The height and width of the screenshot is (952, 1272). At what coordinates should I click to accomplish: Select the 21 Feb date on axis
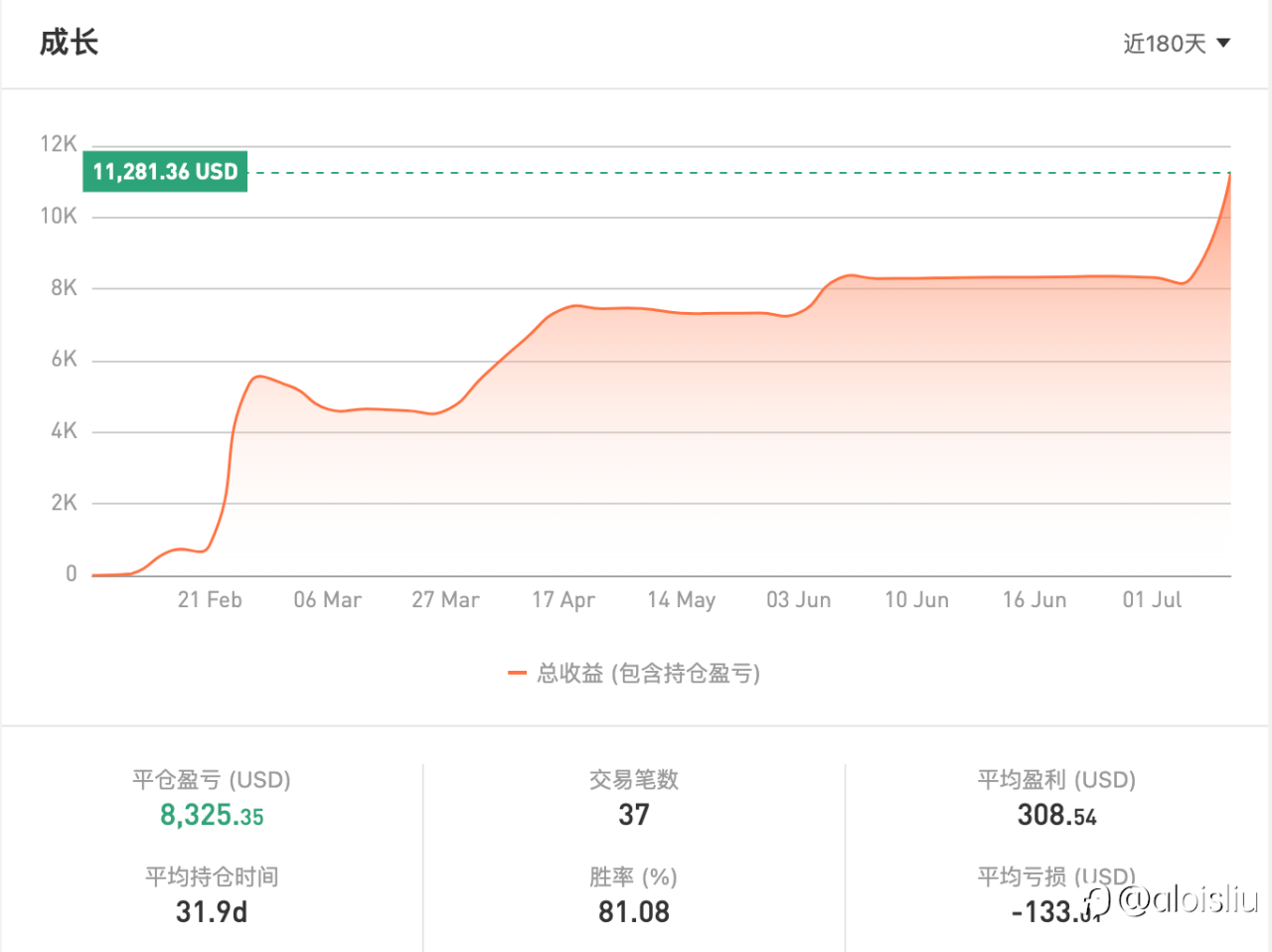point(210,600)
